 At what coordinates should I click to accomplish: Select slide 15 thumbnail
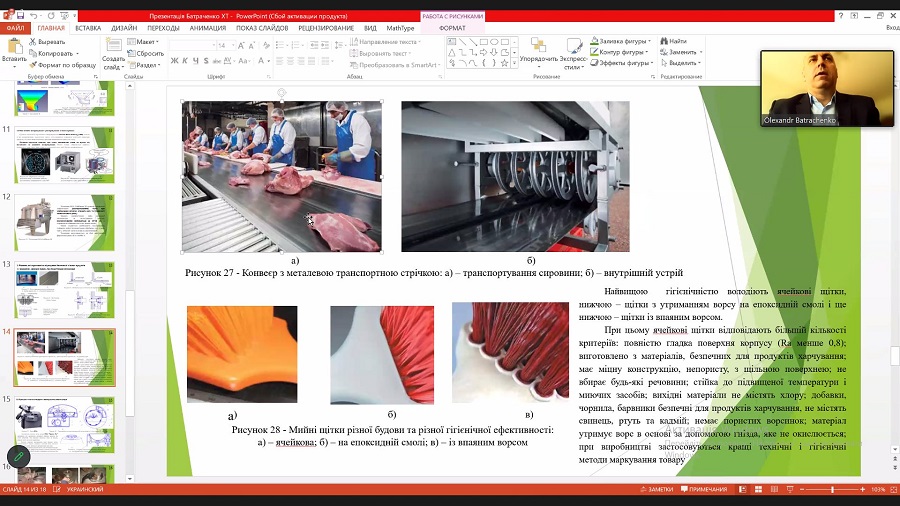pyautogui.click(x=64, y=425)
